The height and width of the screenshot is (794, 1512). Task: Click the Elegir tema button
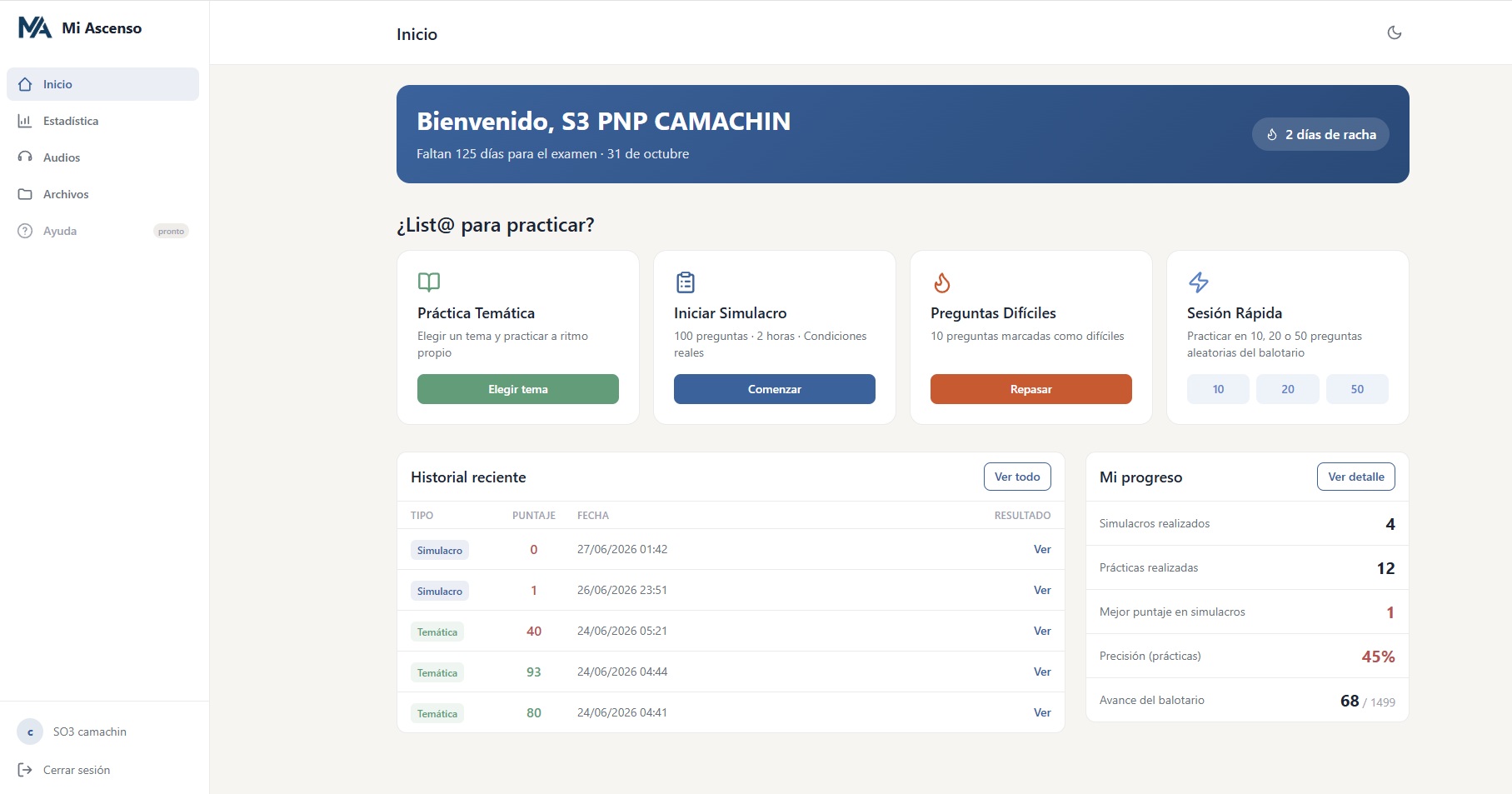pyautogui.click(x=518, y=389)
